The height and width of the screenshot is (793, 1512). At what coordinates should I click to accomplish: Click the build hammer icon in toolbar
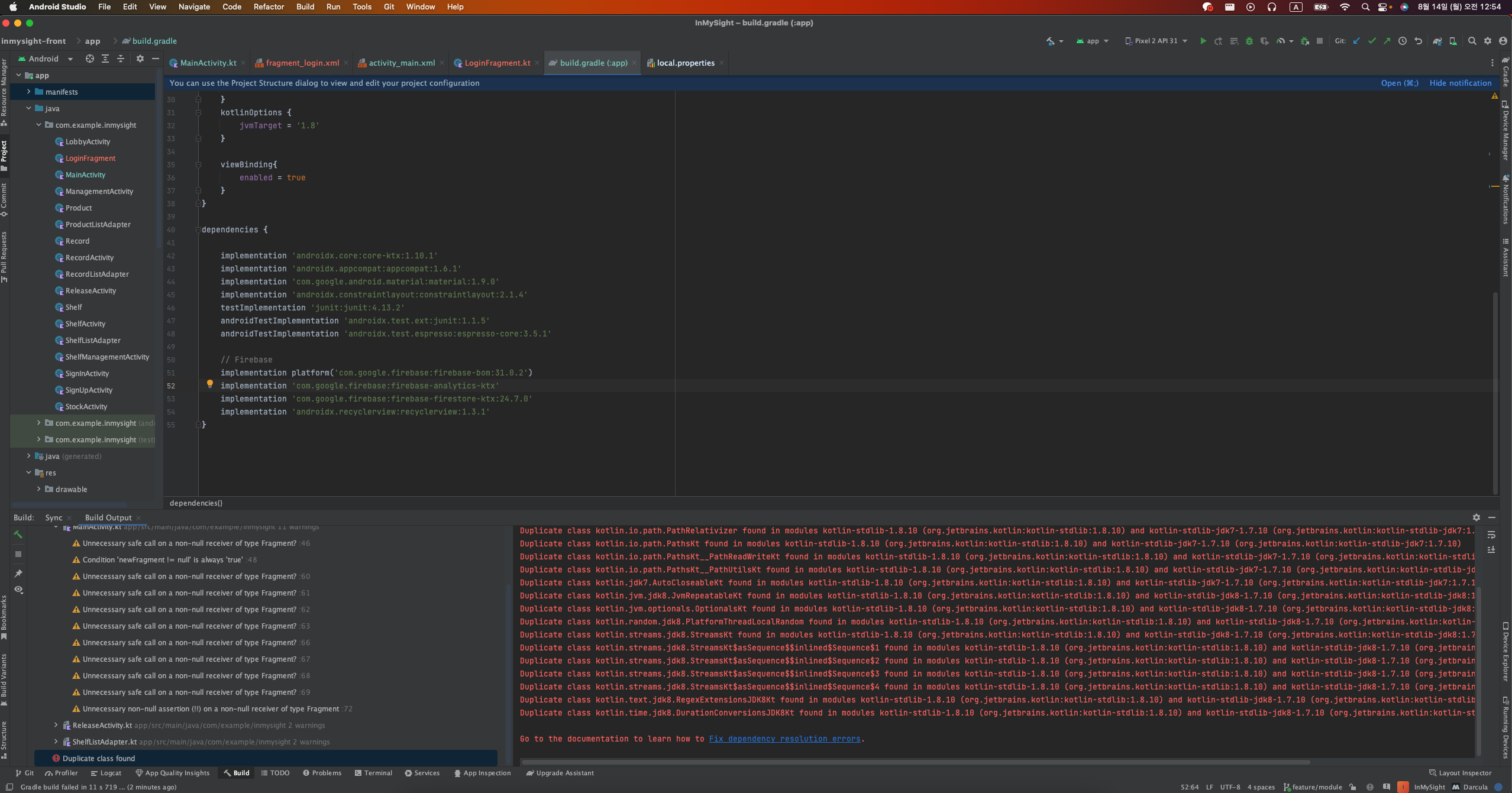[x=1051, y=41]
